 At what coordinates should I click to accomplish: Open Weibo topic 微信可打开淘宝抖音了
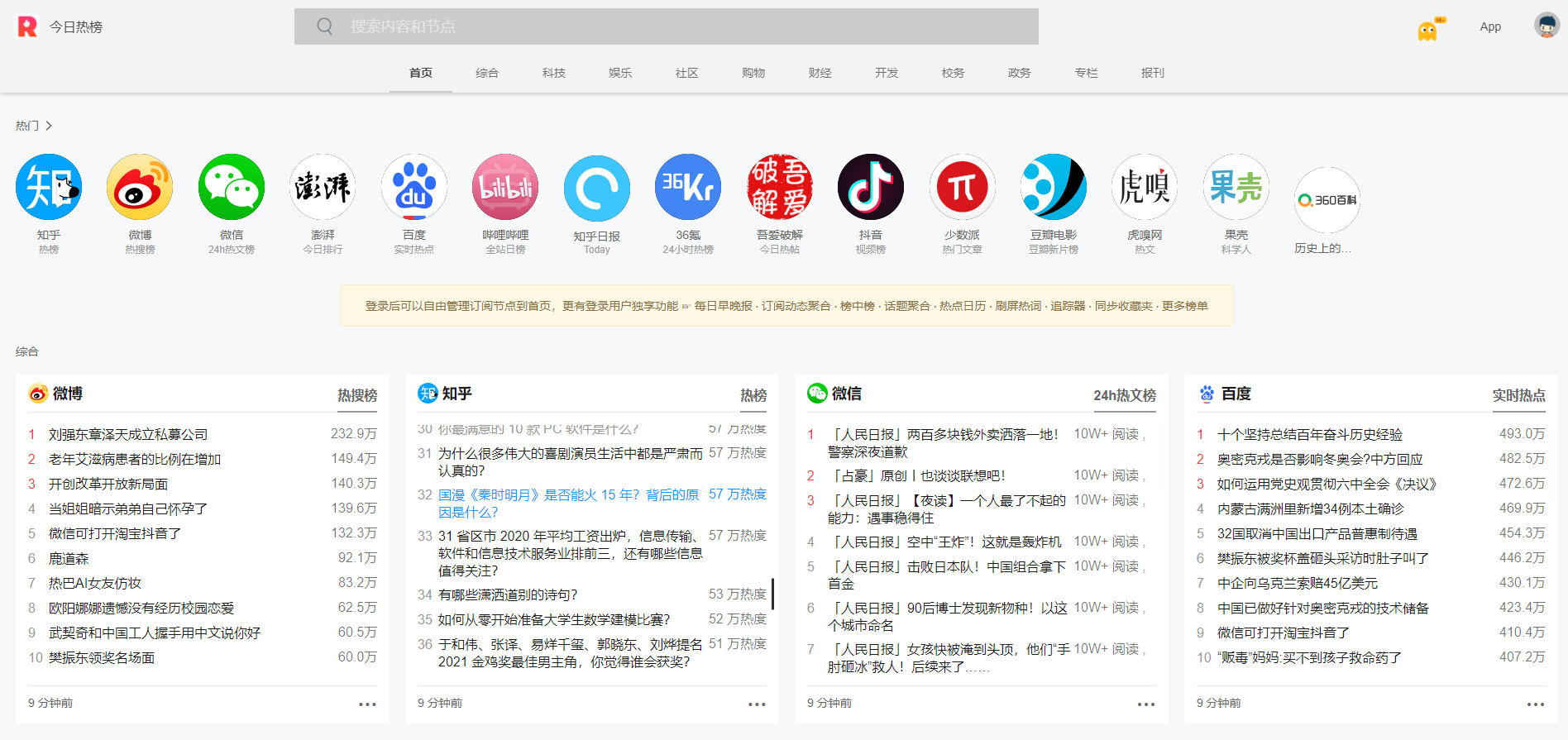coord(115,533)
